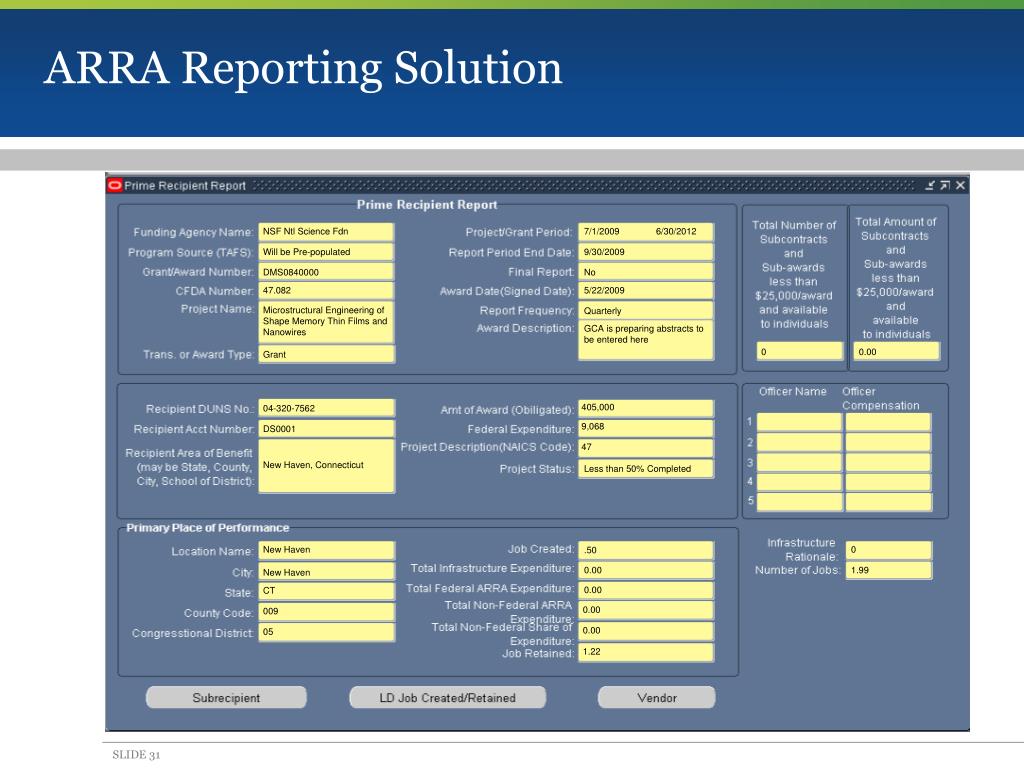Select the Total Amount of Subcontracts field
The image size is (1024, 768).
[x=897, y=351]
